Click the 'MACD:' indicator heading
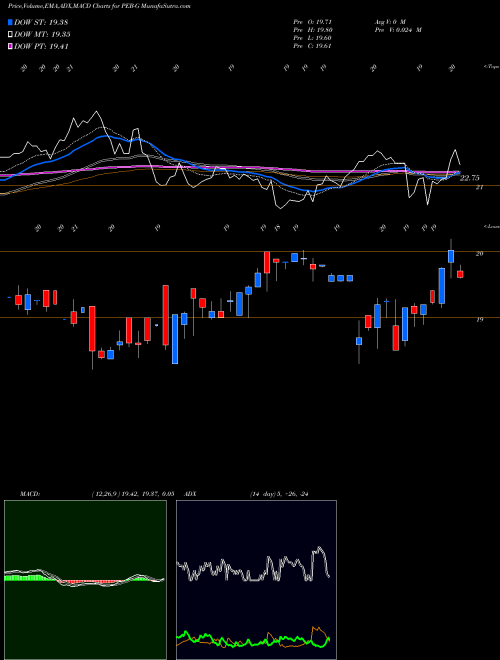This screenshot has height=660, width=500. (29, 494)
